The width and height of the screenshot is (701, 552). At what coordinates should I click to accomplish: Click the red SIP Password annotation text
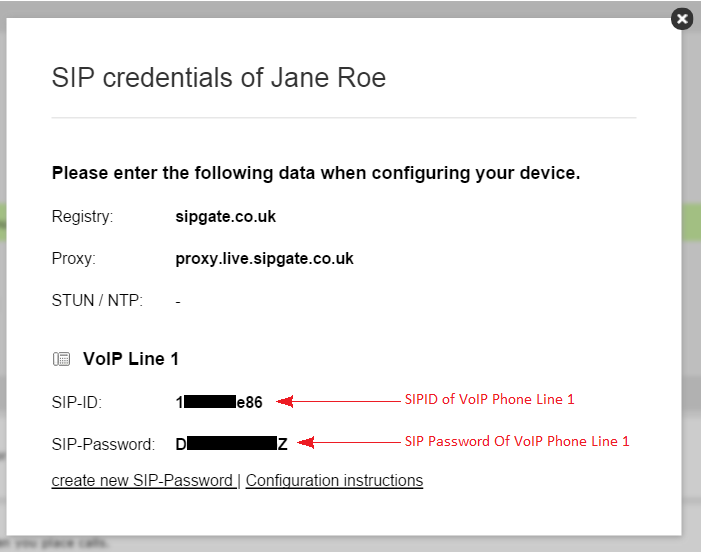pyautogui.click(x=517, y=441)
